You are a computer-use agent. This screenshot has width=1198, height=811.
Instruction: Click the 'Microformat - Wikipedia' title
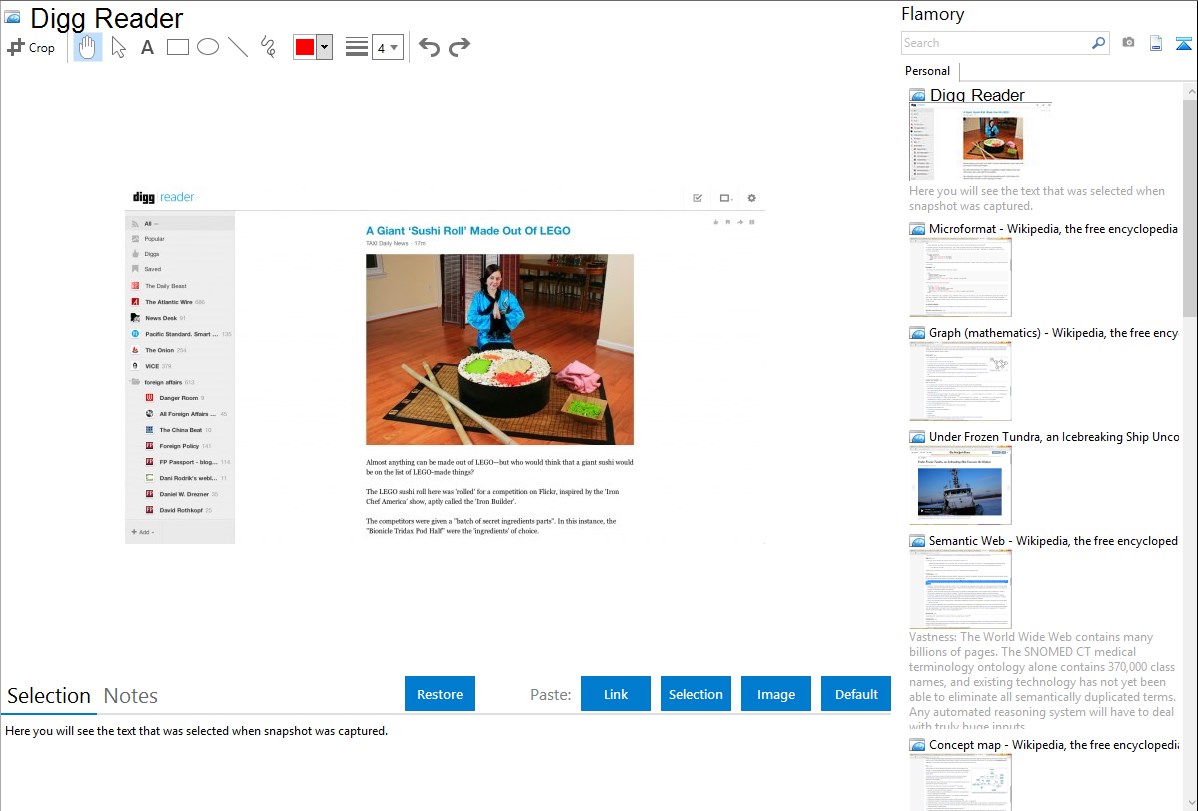click(x=1053, y=229)
